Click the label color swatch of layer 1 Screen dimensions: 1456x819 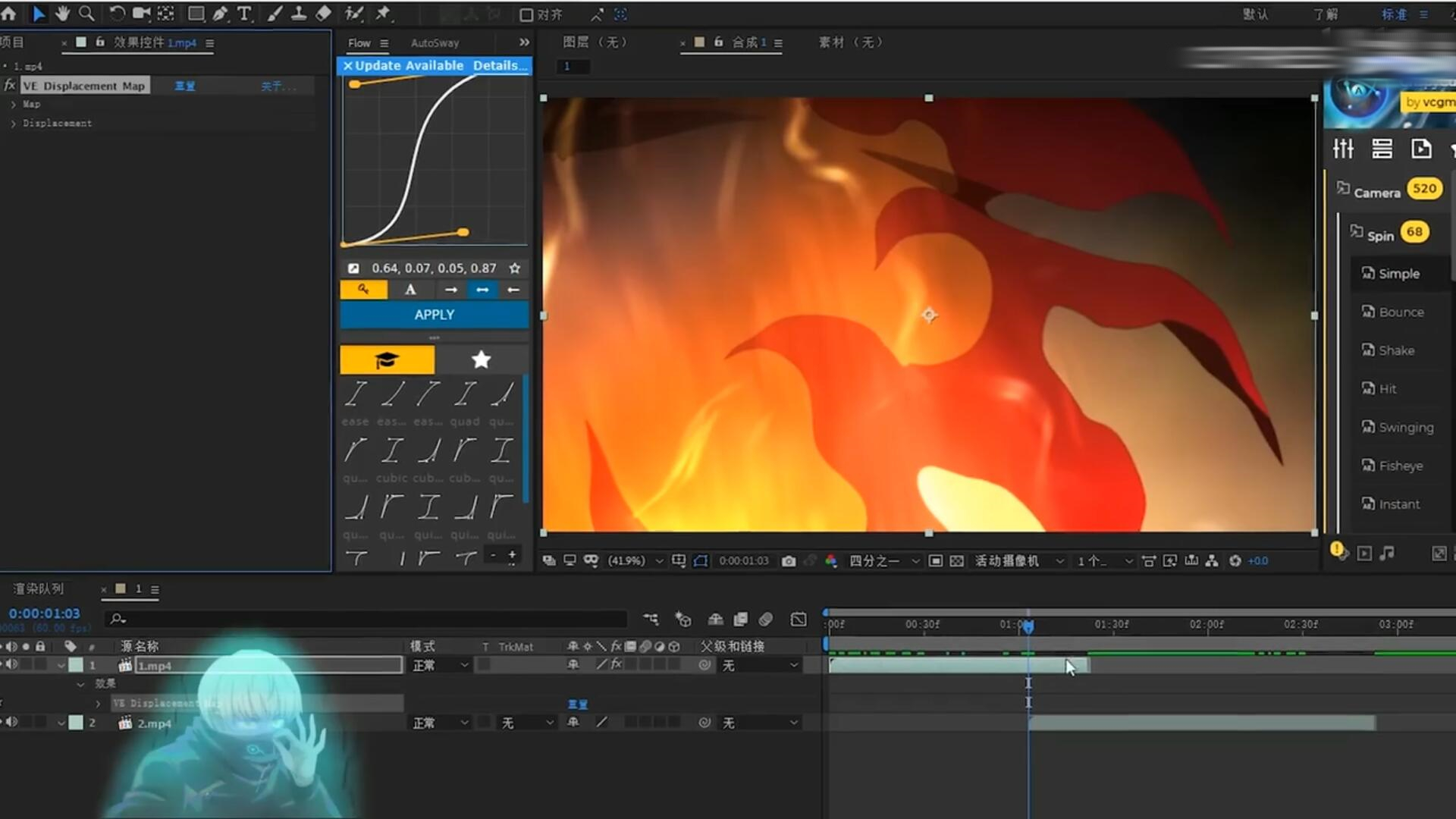[76, 665]
